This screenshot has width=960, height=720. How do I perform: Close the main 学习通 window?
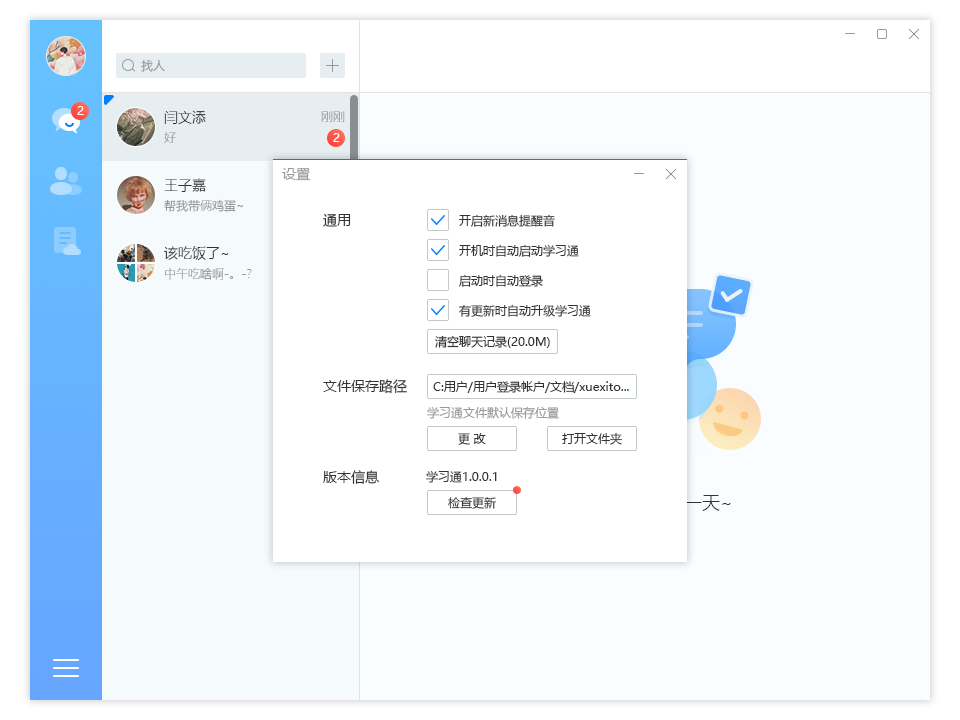pyautogui.click(x=913, y=34)
